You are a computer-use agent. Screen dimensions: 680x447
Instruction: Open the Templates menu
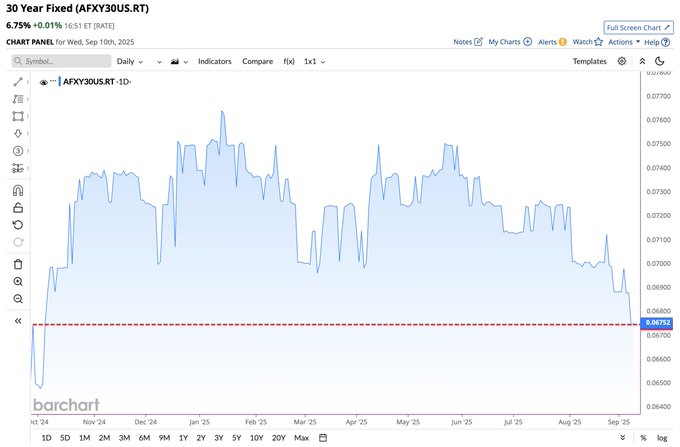(x=589, y=61)
